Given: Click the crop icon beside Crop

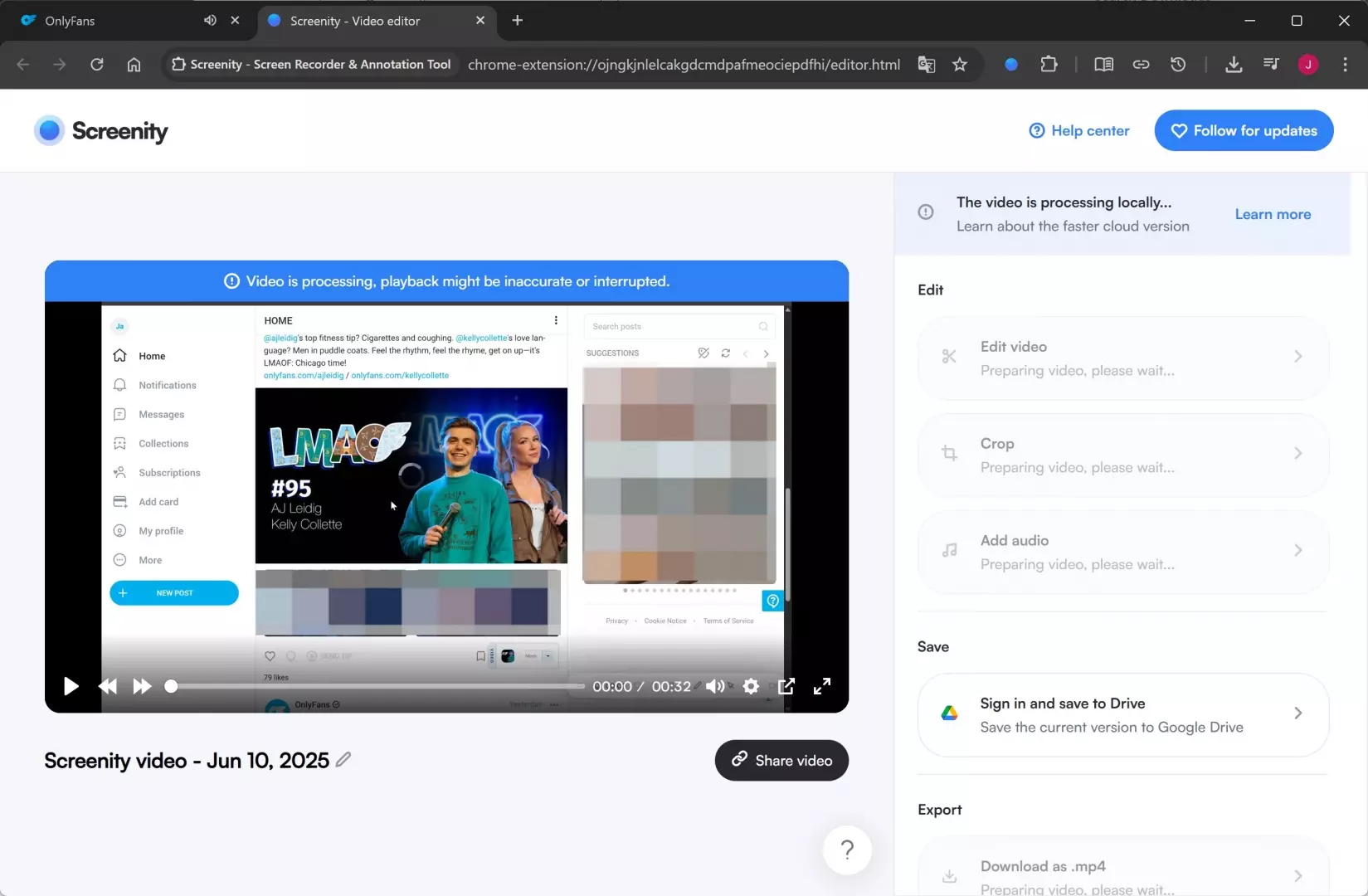Looking at the screenshot, I should coord(949,453).
